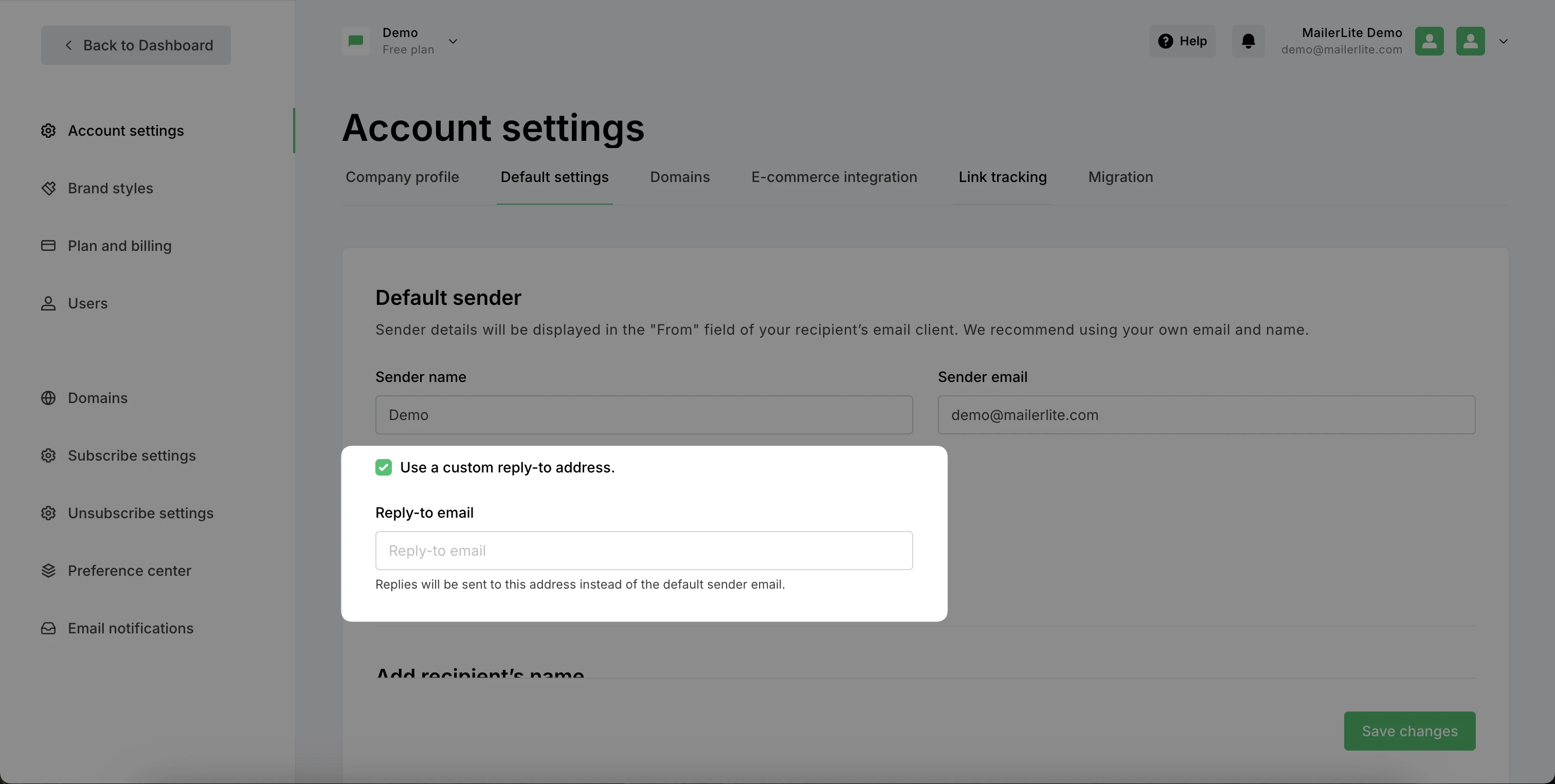Click the back arrow in Back to Dashboard
The width and height of the screenshot is (1555, 784).
(x=68, y=45)
